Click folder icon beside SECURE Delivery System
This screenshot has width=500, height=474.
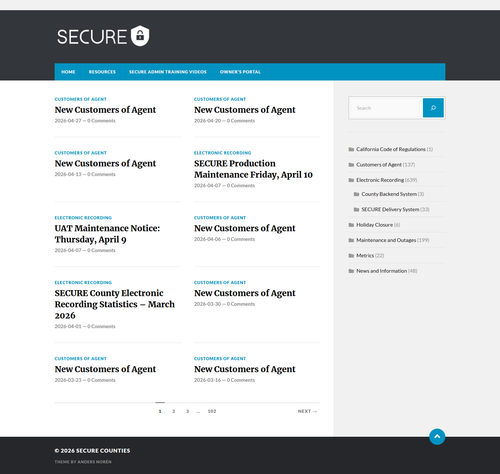[x=356, y=209]
